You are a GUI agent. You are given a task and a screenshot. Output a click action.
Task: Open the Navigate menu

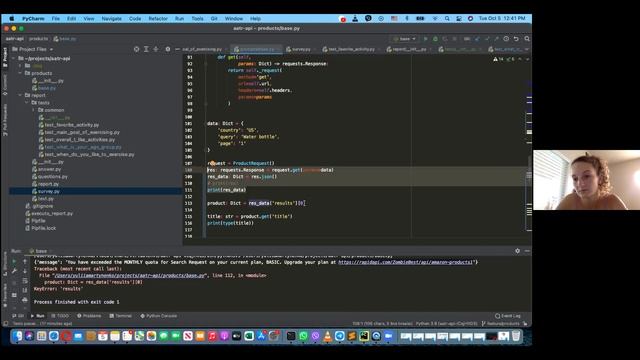111,18
